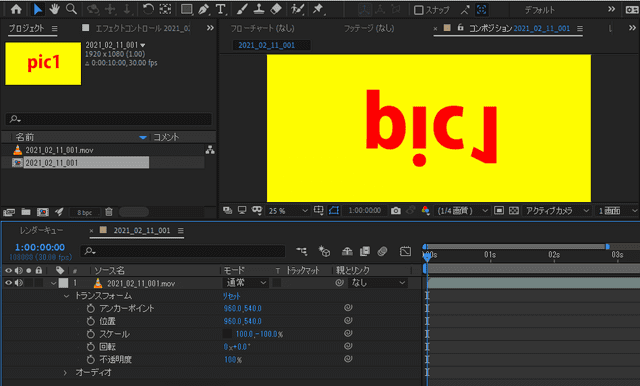Click the 8 bpc color depth button
Screen dimensions: 640x386
click(x=84, y=212)
